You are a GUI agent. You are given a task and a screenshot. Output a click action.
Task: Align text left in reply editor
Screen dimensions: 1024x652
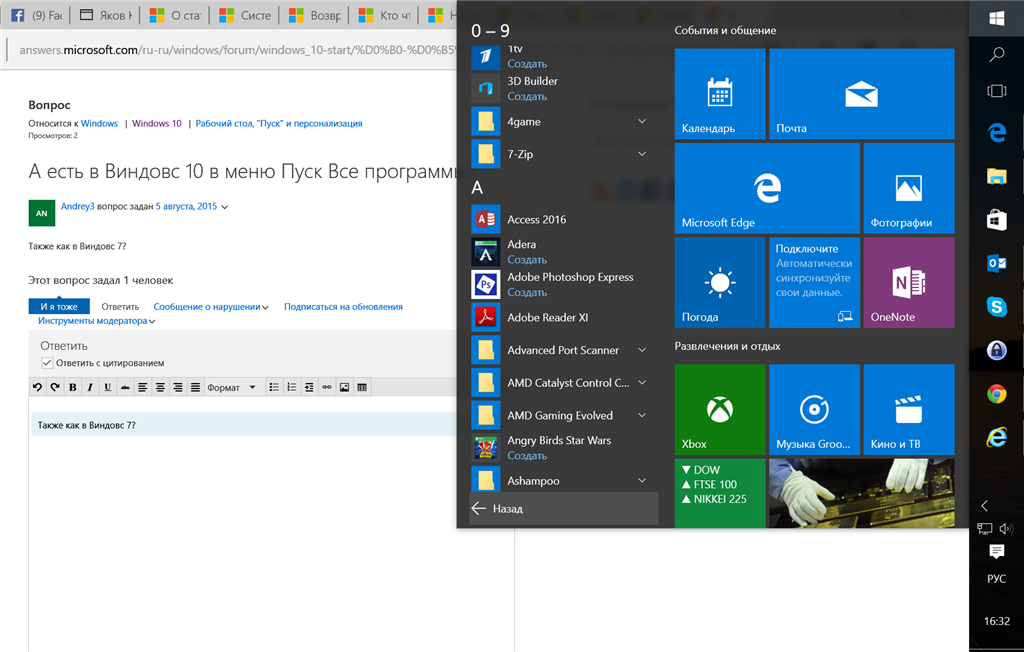142,387
